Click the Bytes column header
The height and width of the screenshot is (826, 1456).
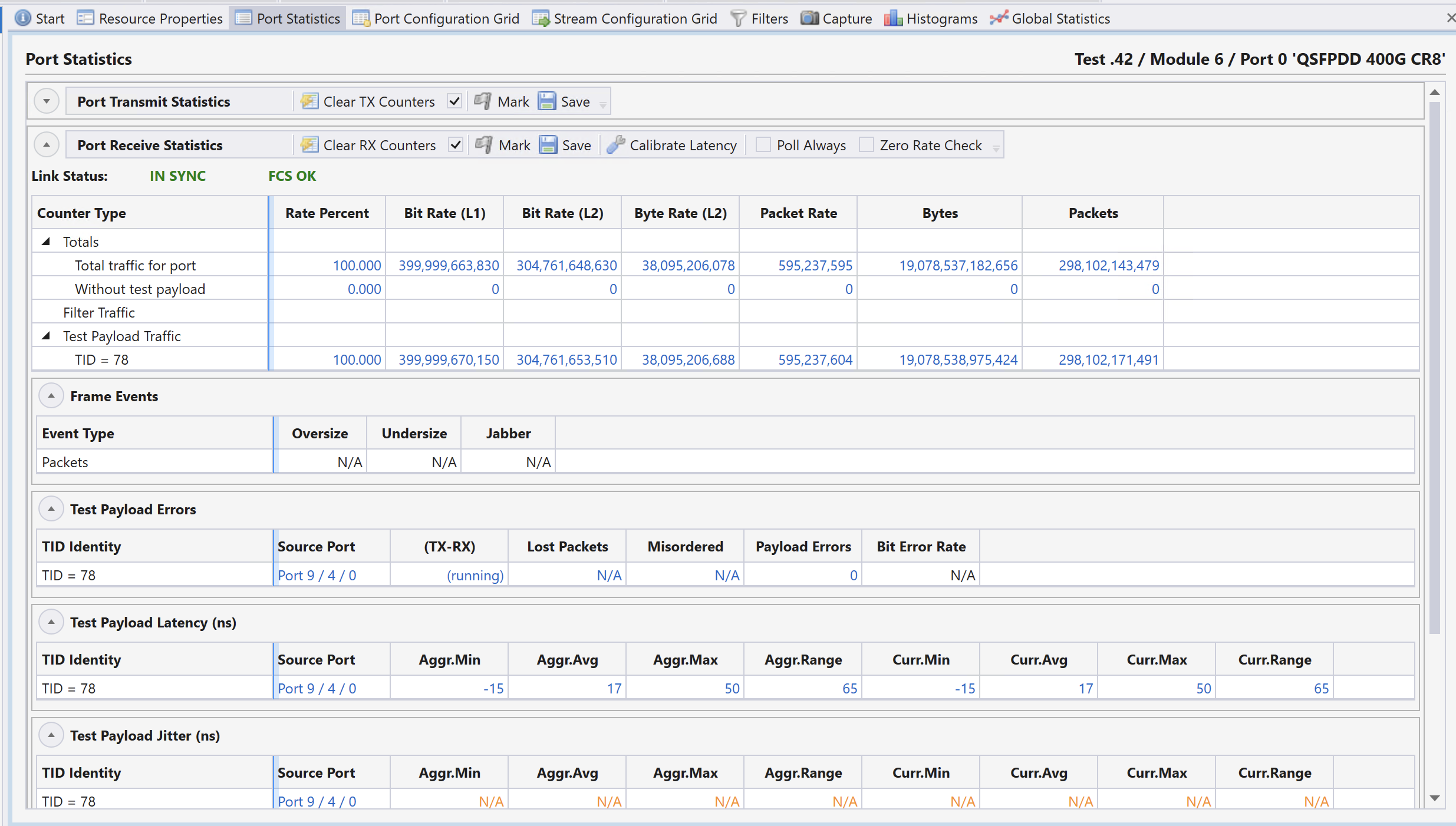coord(940,213)
